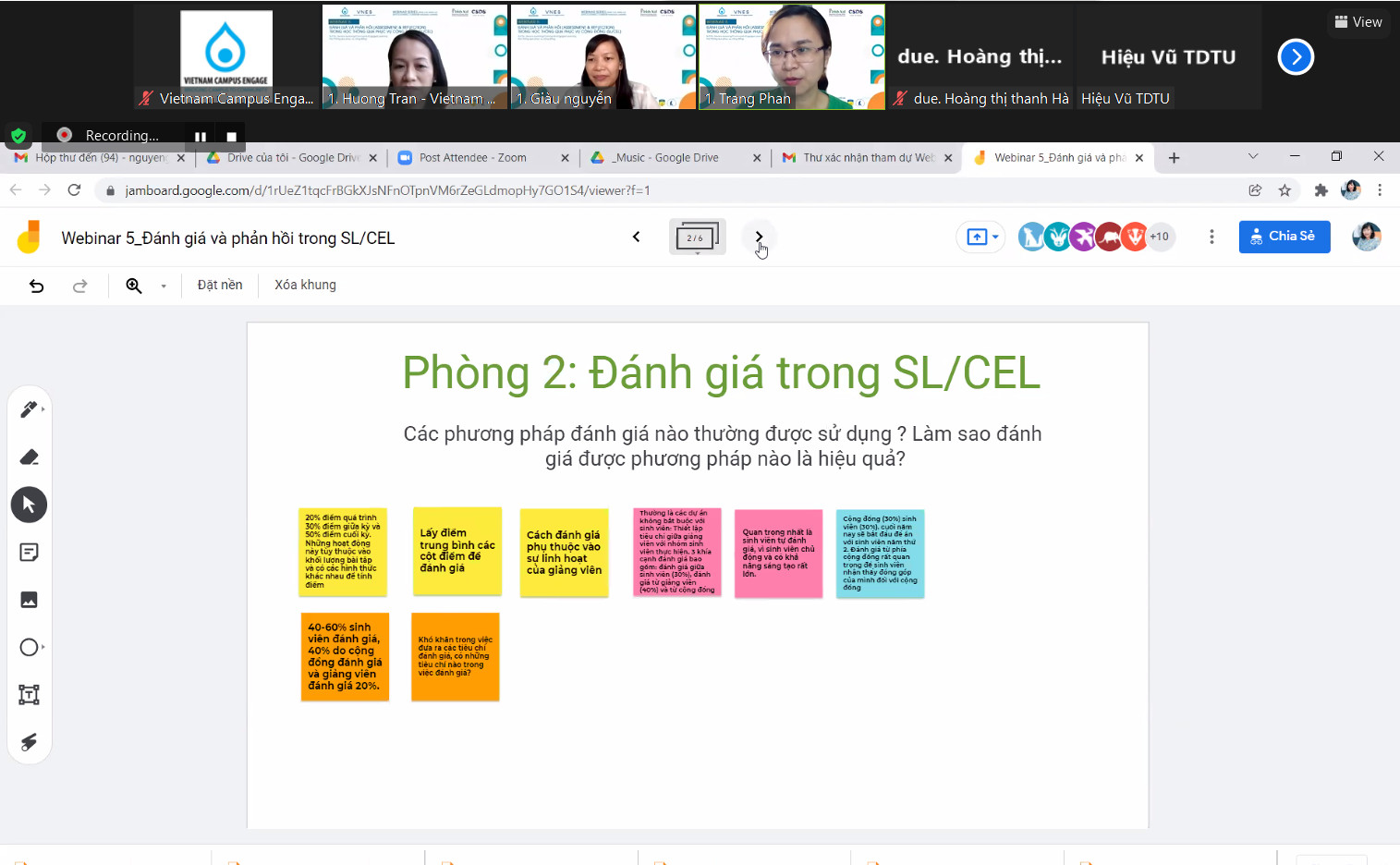Click the Add image tool
The height and width of the screenshot is (865, 1400).
[x=29, y=600]
